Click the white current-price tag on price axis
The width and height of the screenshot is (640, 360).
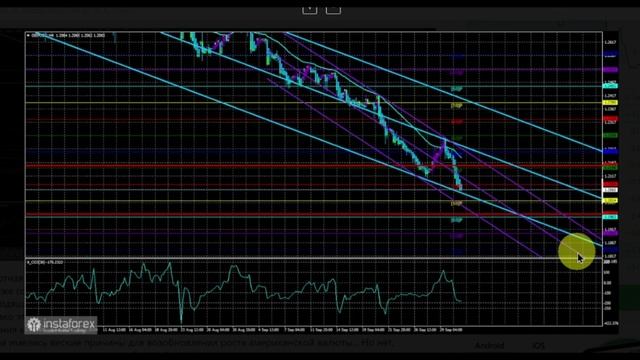[x=610, y=190]
